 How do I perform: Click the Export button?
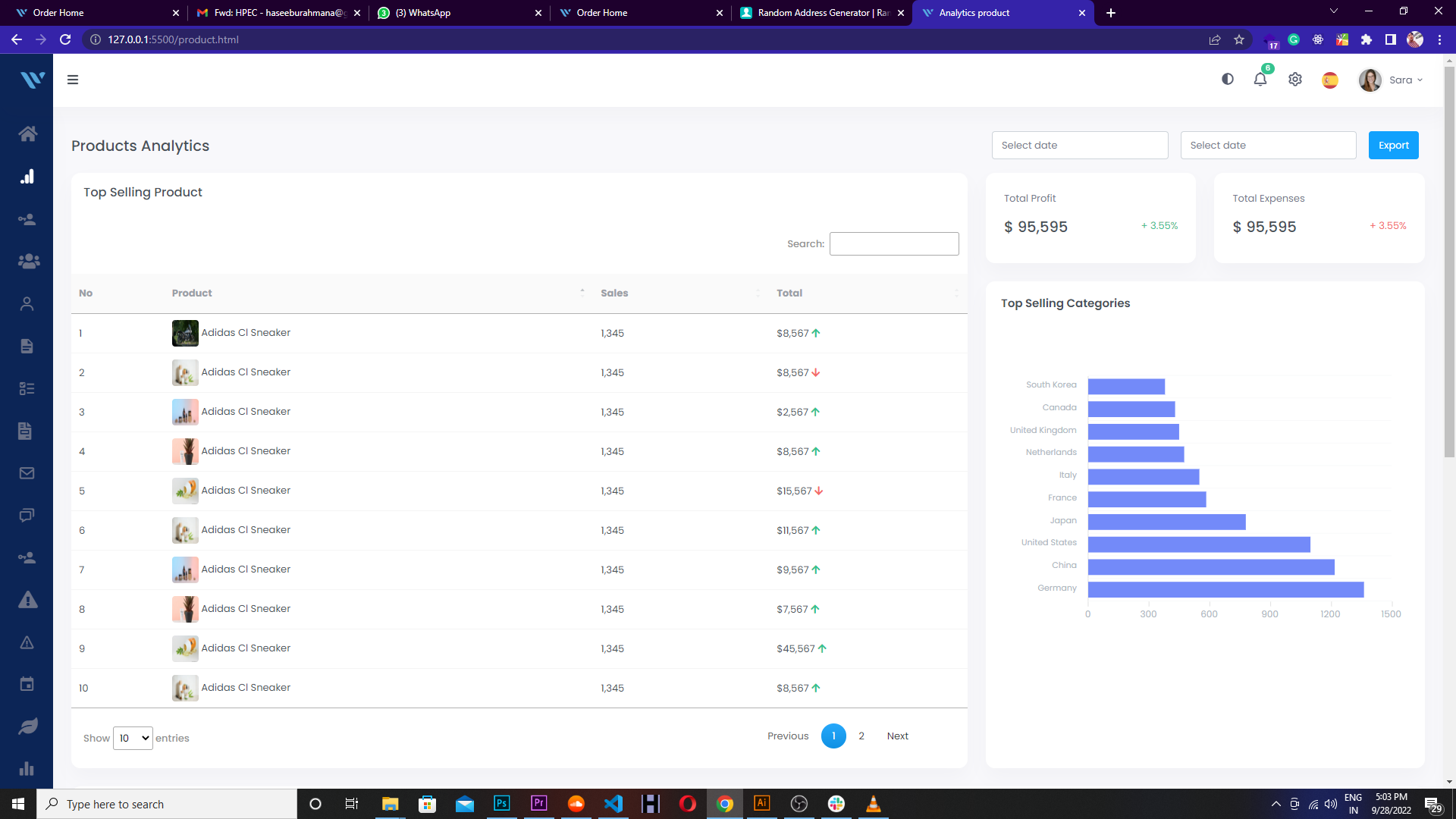1393,146
